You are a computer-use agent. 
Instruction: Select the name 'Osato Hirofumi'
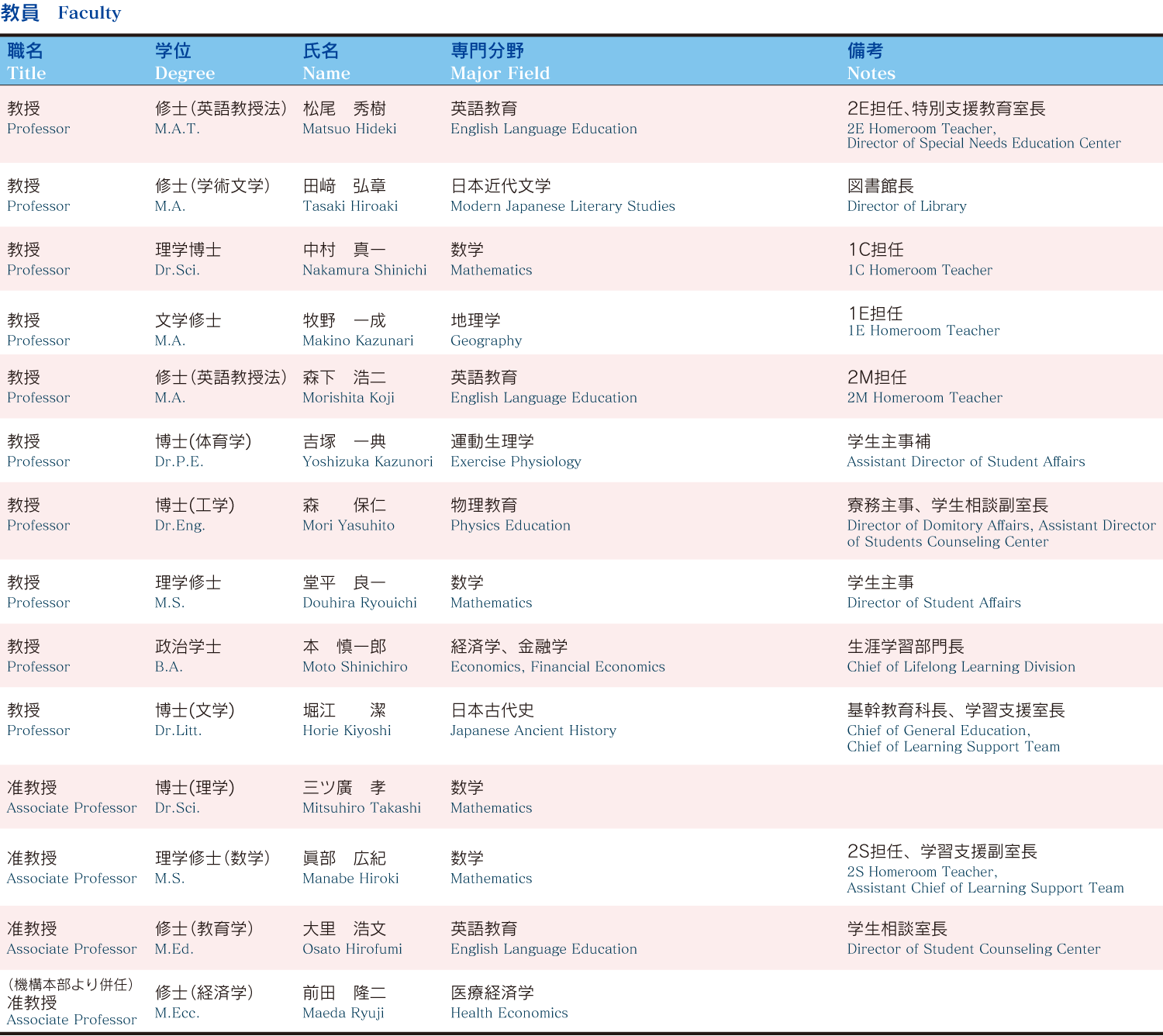pos(353,949)
